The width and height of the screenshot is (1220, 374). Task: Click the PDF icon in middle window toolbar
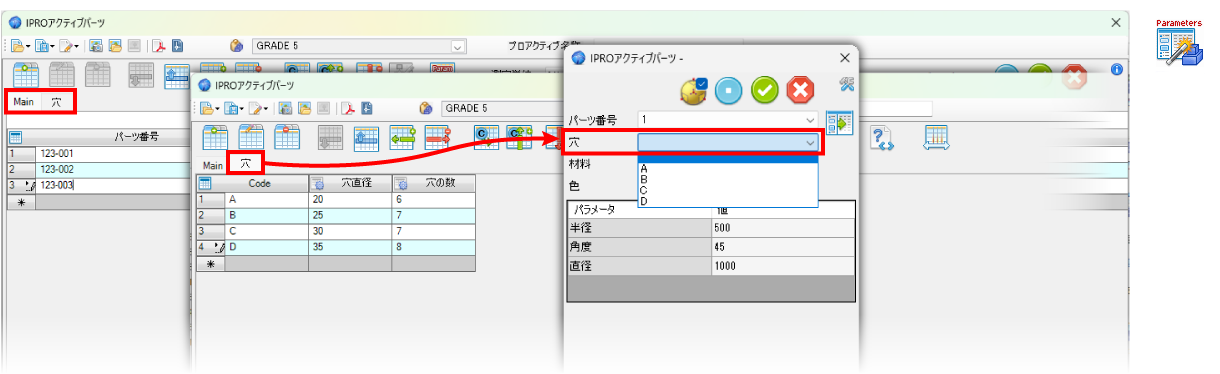tap(349, 108)
